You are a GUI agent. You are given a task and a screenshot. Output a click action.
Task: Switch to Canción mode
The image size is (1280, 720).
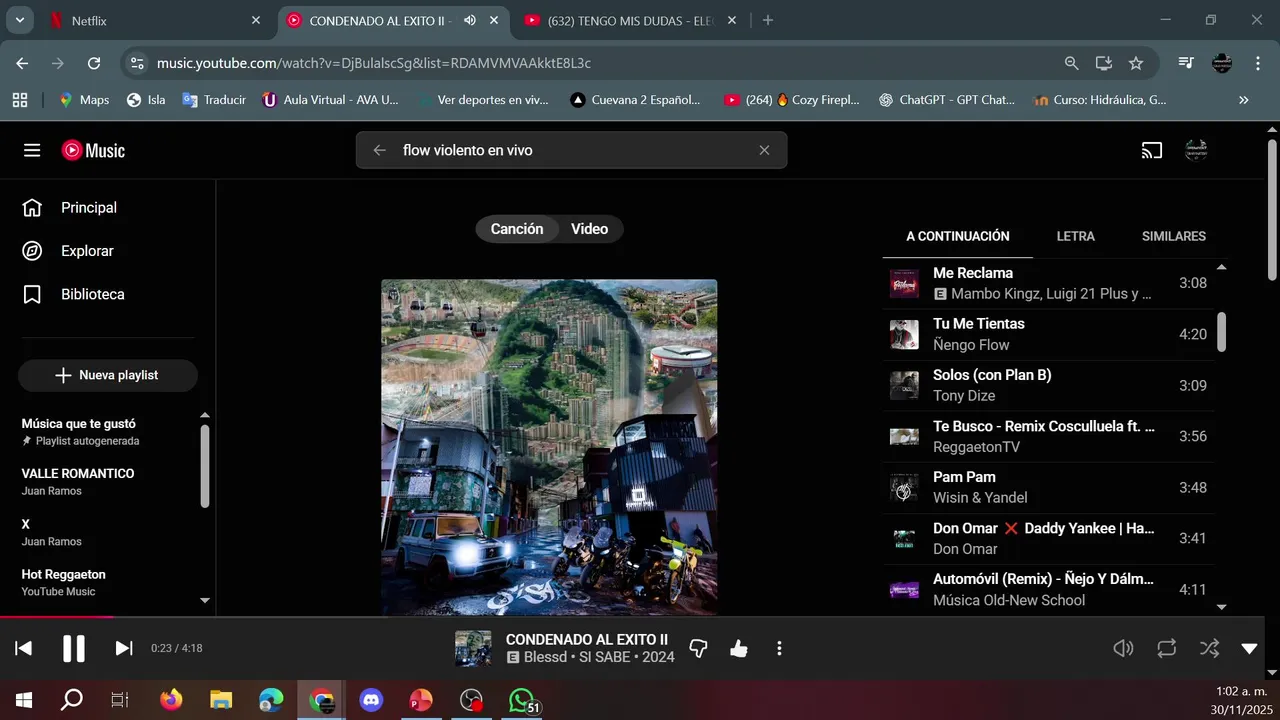pos(517,229)
